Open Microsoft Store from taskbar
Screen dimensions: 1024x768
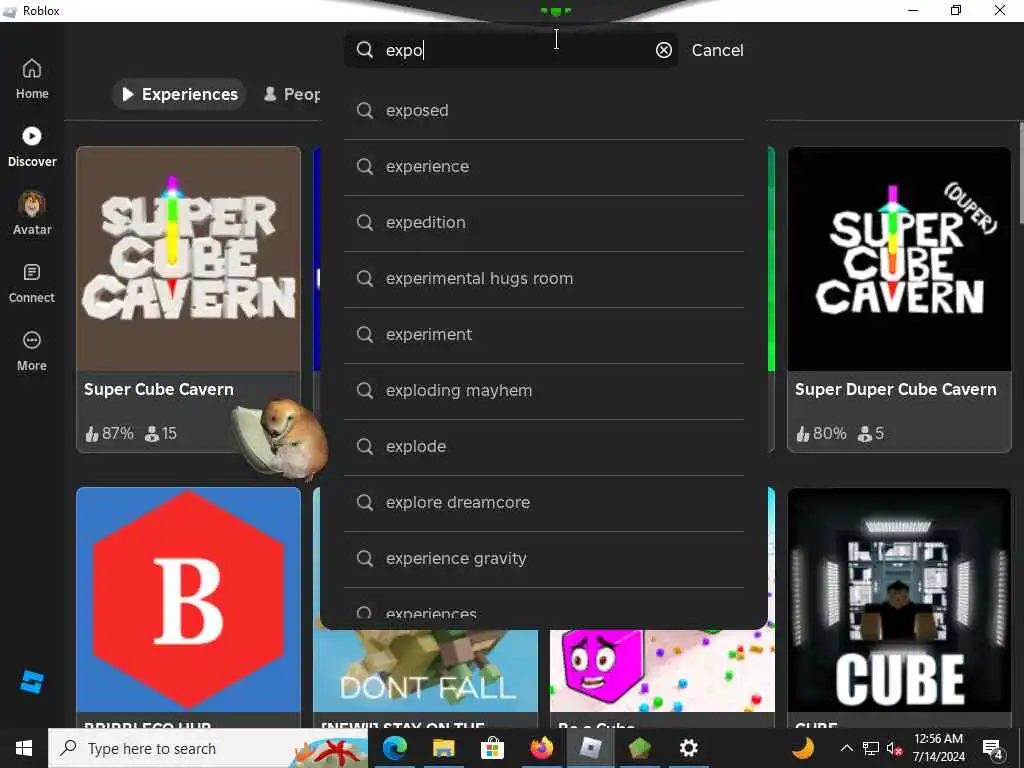[x=492, y=748]
